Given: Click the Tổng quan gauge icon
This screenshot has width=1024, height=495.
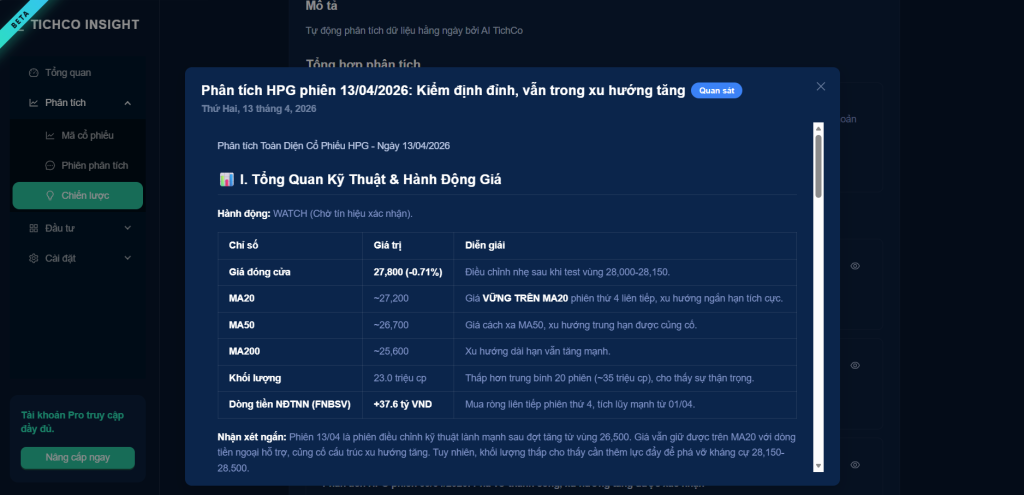Looking at the screenshot, I should [34, 73].
